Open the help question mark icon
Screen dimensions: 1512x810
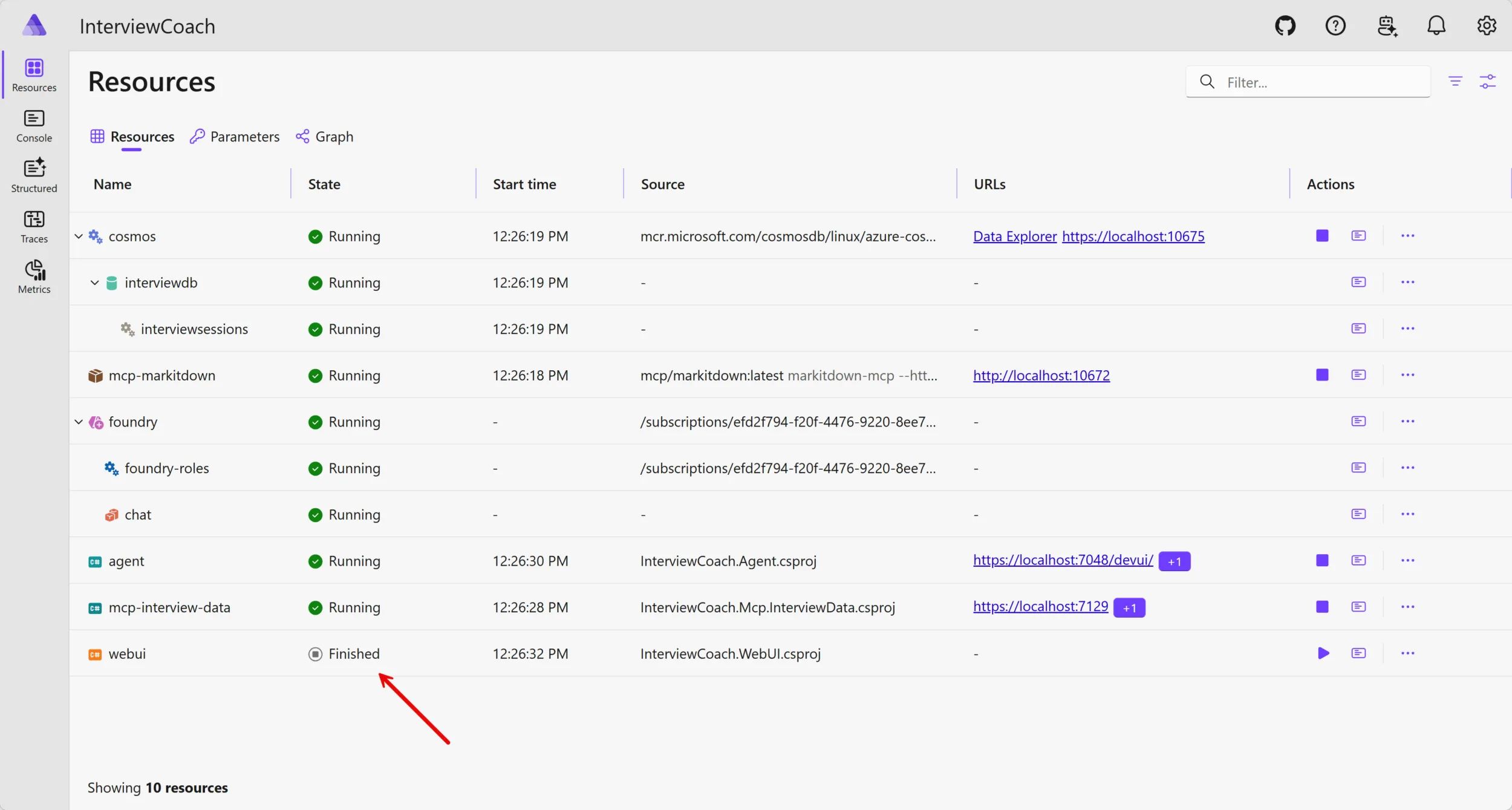pos(1335,26)
